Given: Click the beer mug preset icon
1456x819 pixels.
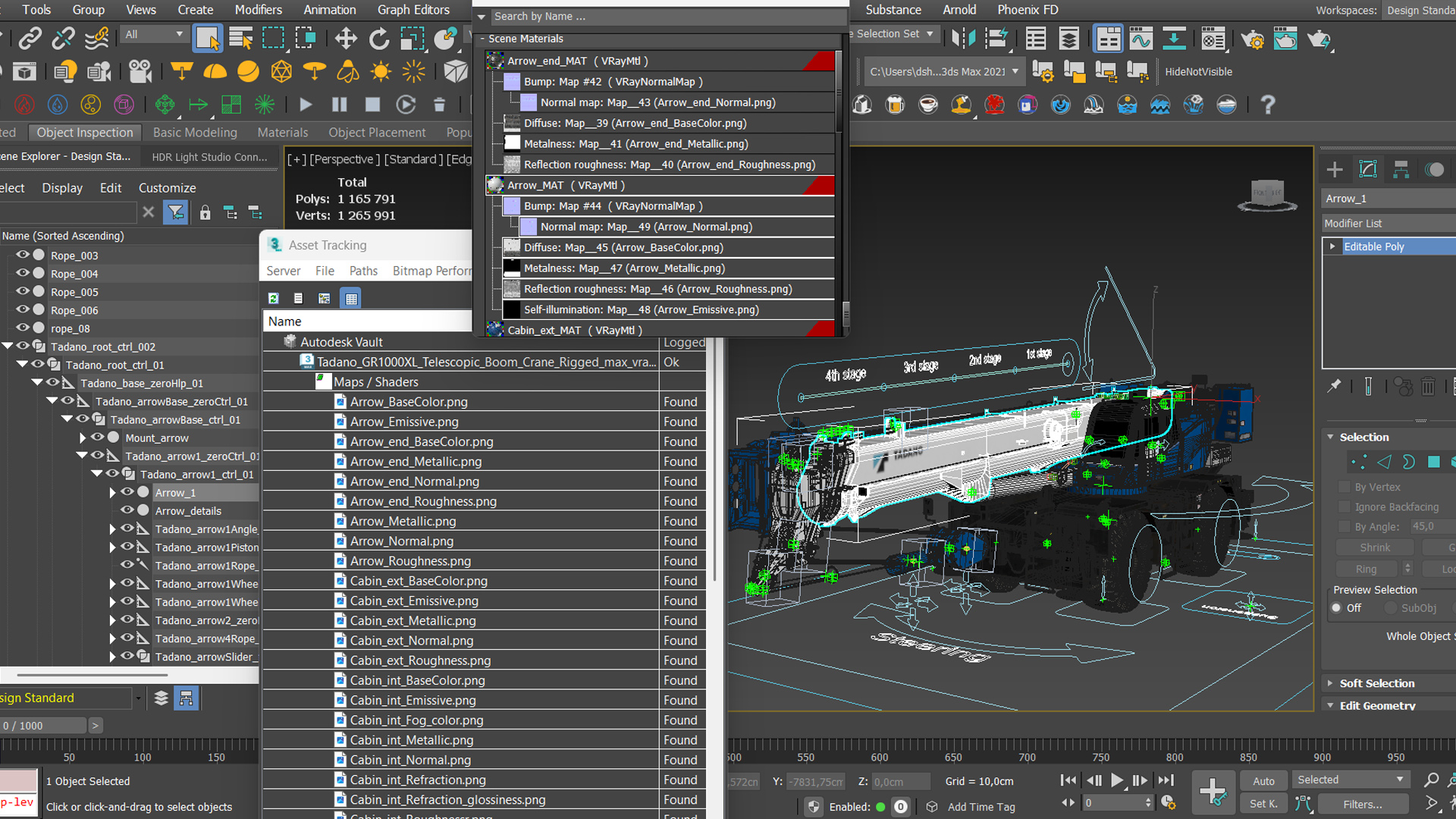Looking at the screenshot, I should [x=895, y=105].
